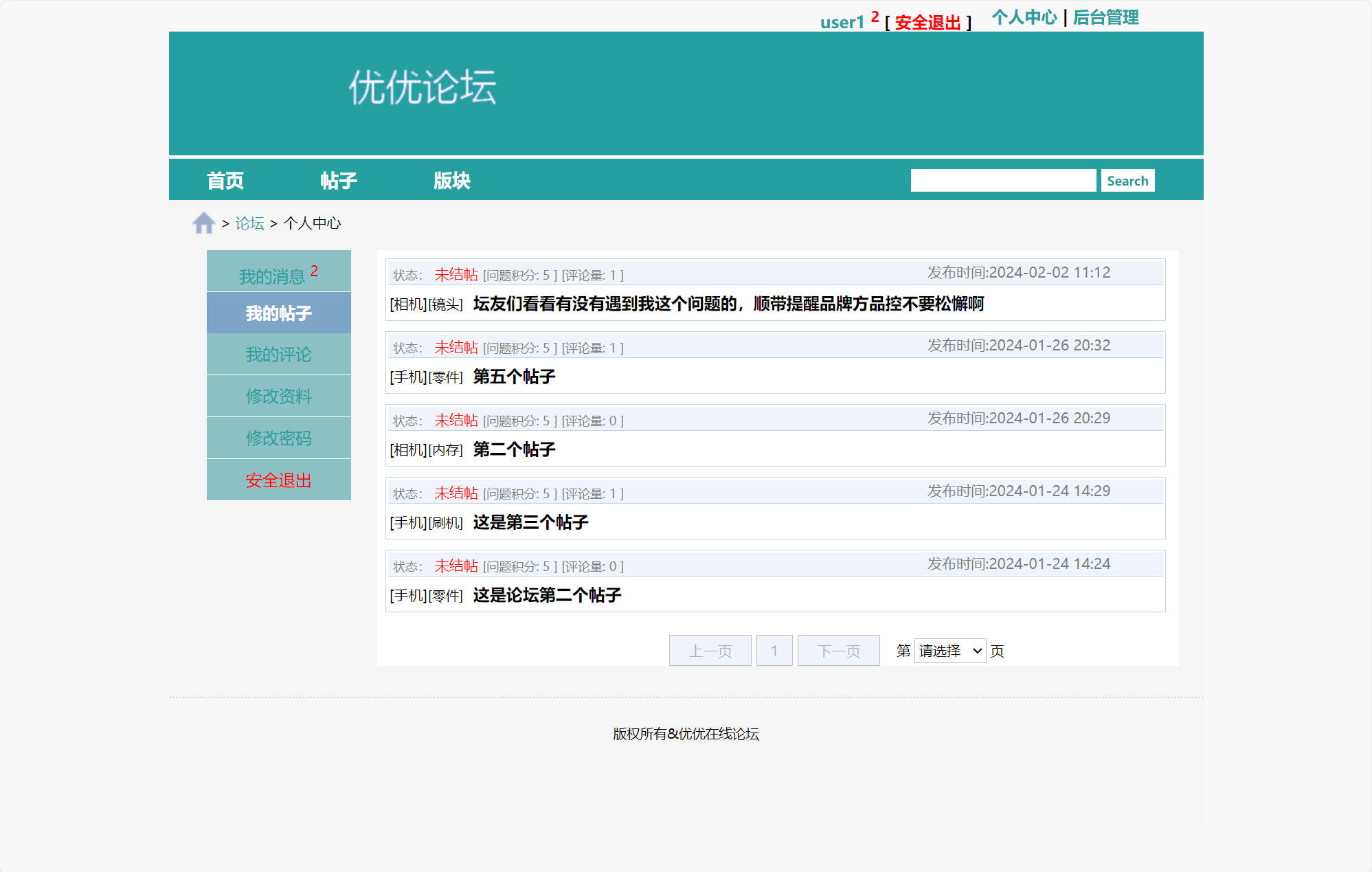Select 我的帖子 in the sidebar
The image size is (1372, 872).
point(278,312)
